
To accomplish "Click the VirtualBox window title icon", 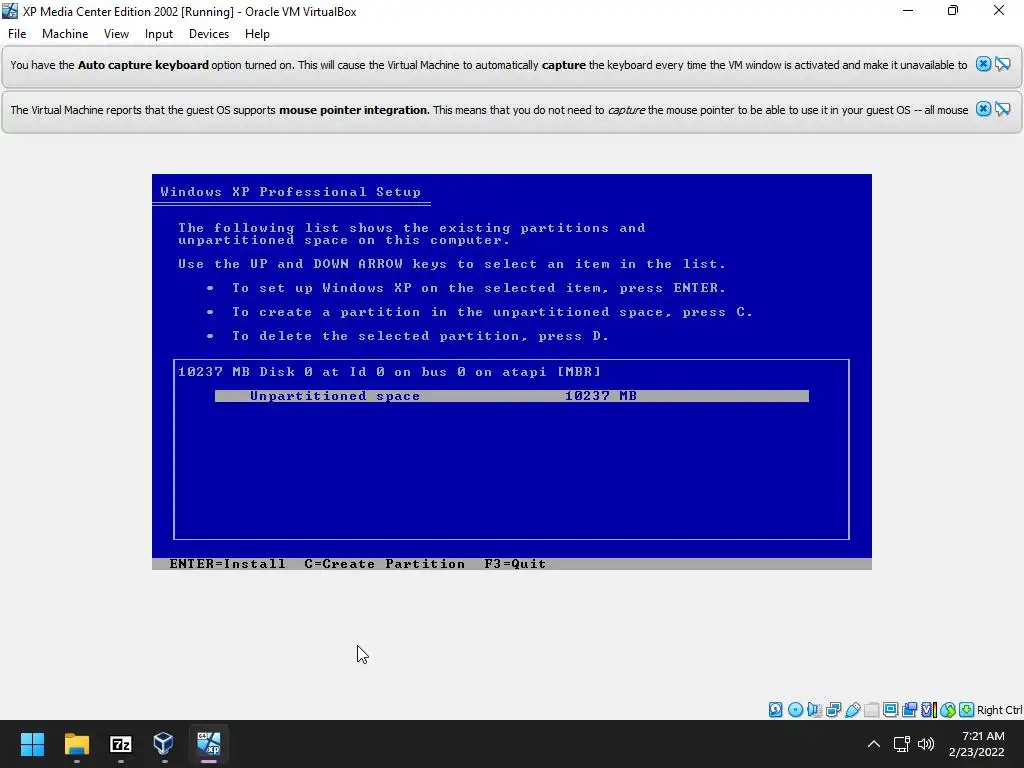I will (10, 11).
